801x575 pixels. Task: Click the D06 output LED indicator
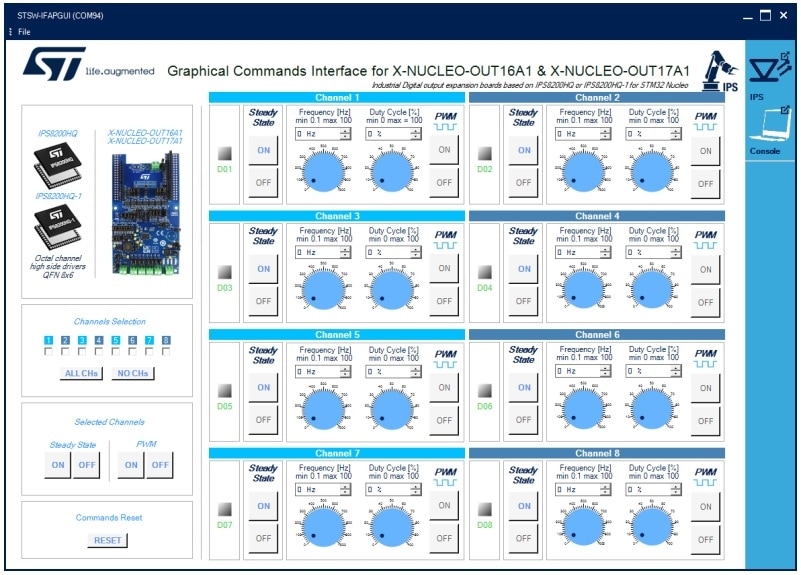click(x=485, y=391)
